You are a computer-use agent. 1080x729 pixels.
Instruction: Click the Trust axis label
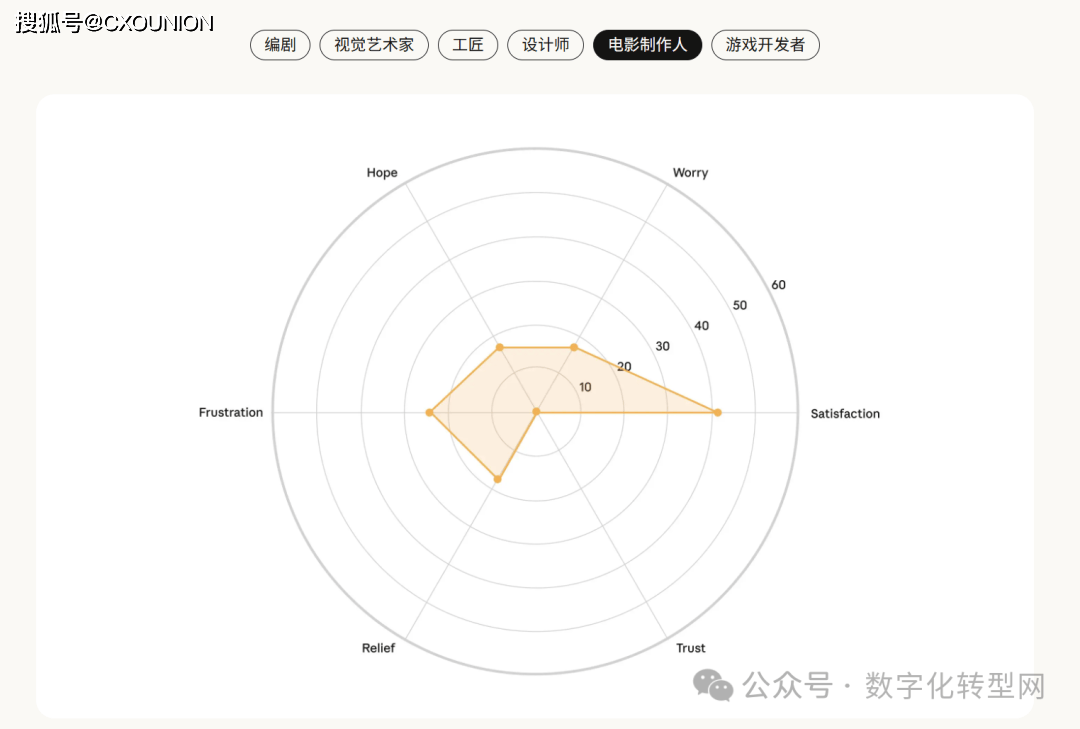pyautogui.click(x=691, y=648)
